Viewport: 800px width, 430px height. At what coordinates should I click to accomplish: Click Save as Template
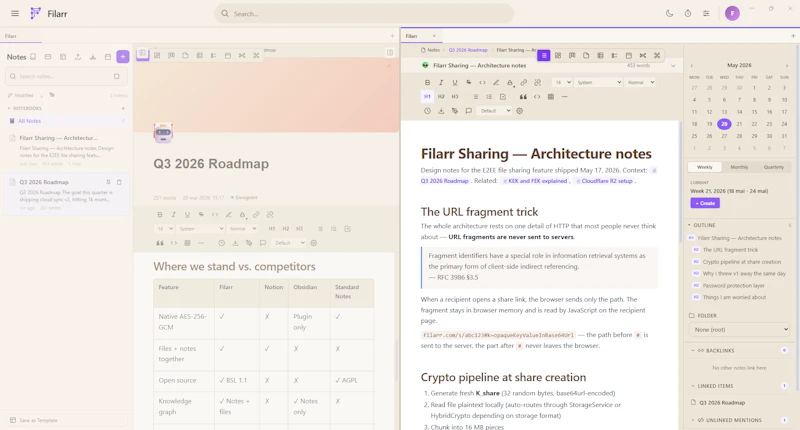[x=66, y=420]
